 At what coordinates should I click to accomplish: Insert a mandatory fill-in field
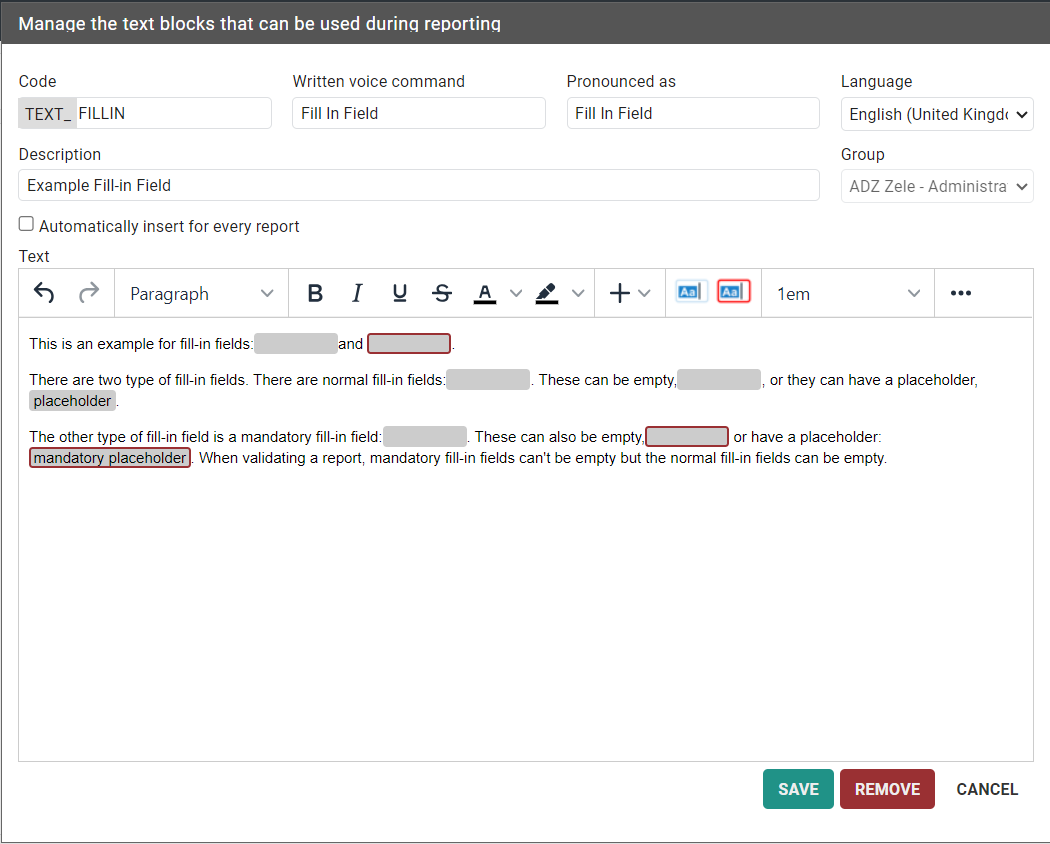point(733,292)
